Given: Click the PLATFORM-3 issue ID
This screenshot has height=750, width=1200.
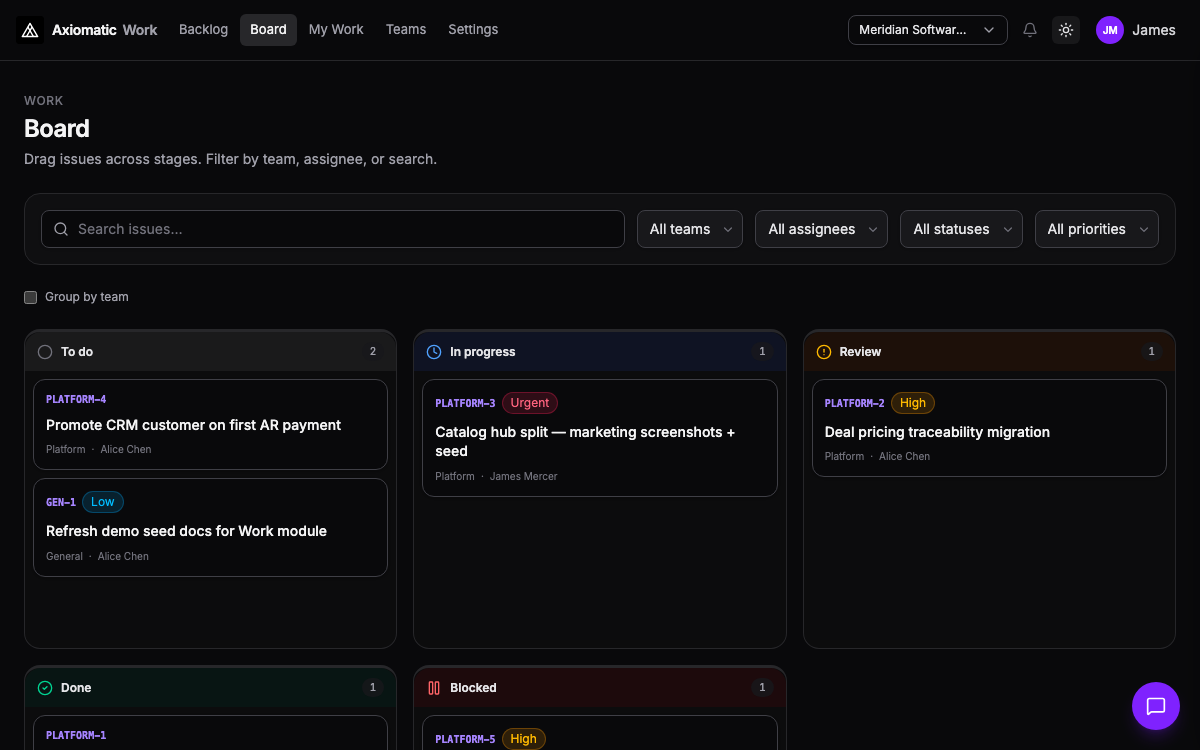Looking at the screenshot, I should tap(465, 403).
